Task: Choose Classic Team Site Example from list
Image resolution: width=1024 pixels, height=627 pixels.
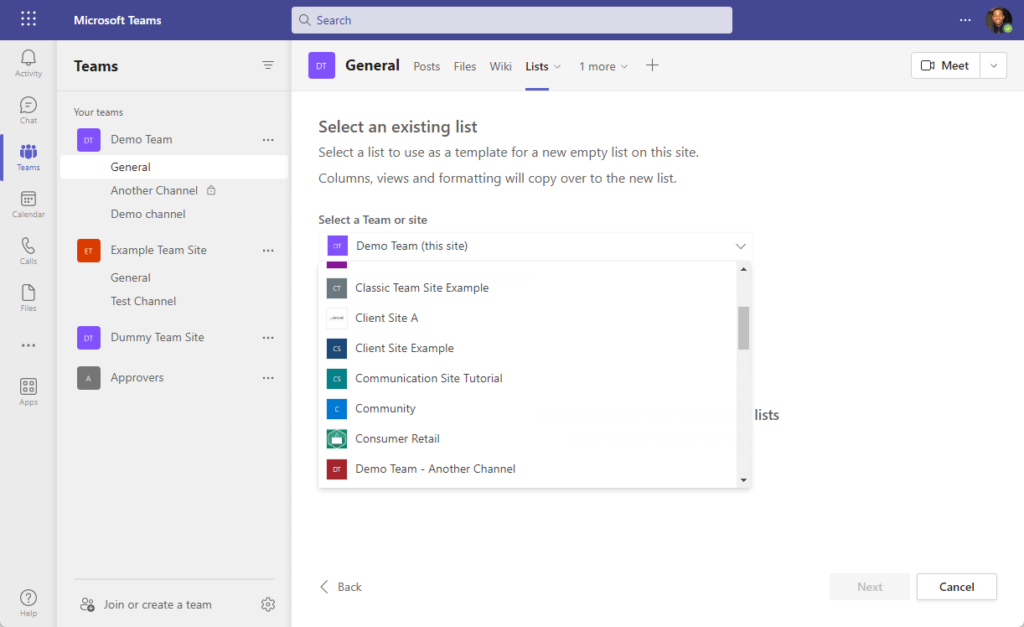Action: point(528,288)
